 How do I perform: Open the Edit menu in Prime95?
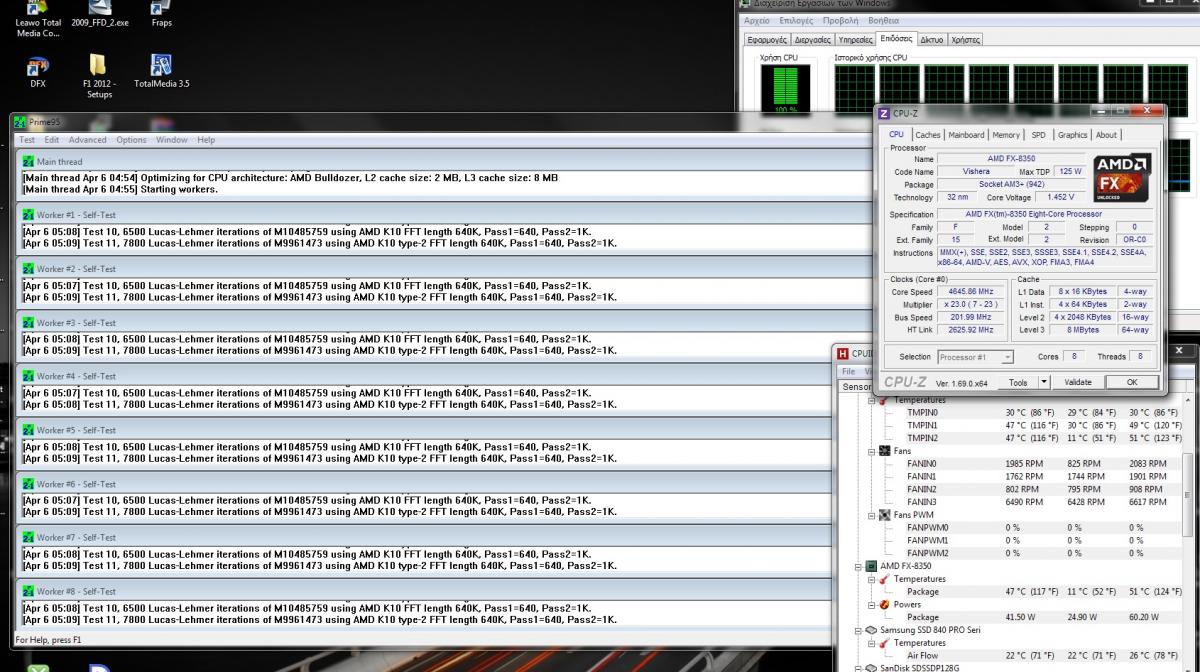pos(51,140)
